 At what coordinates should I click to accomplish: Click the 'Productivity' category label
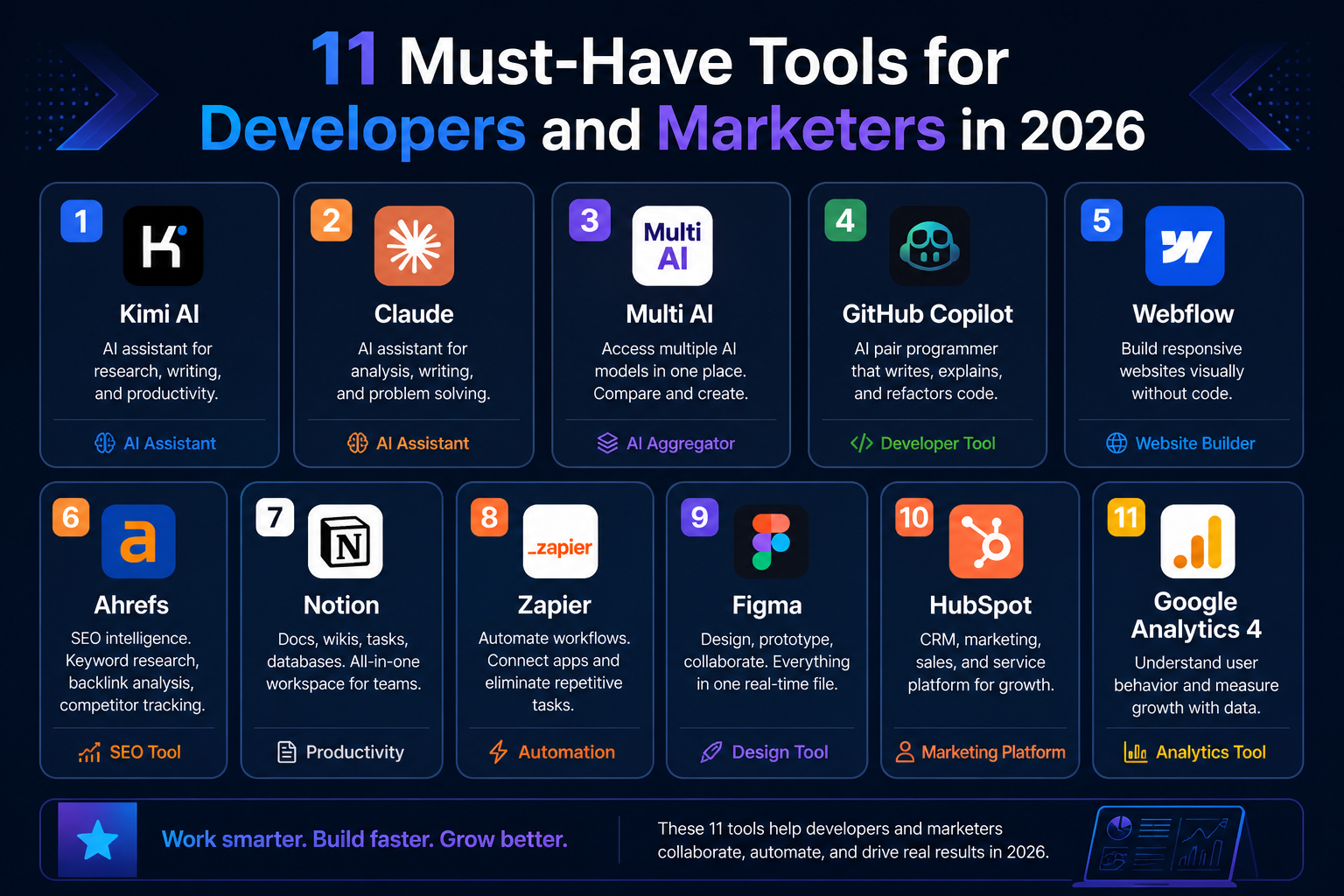tap(355, 752)
